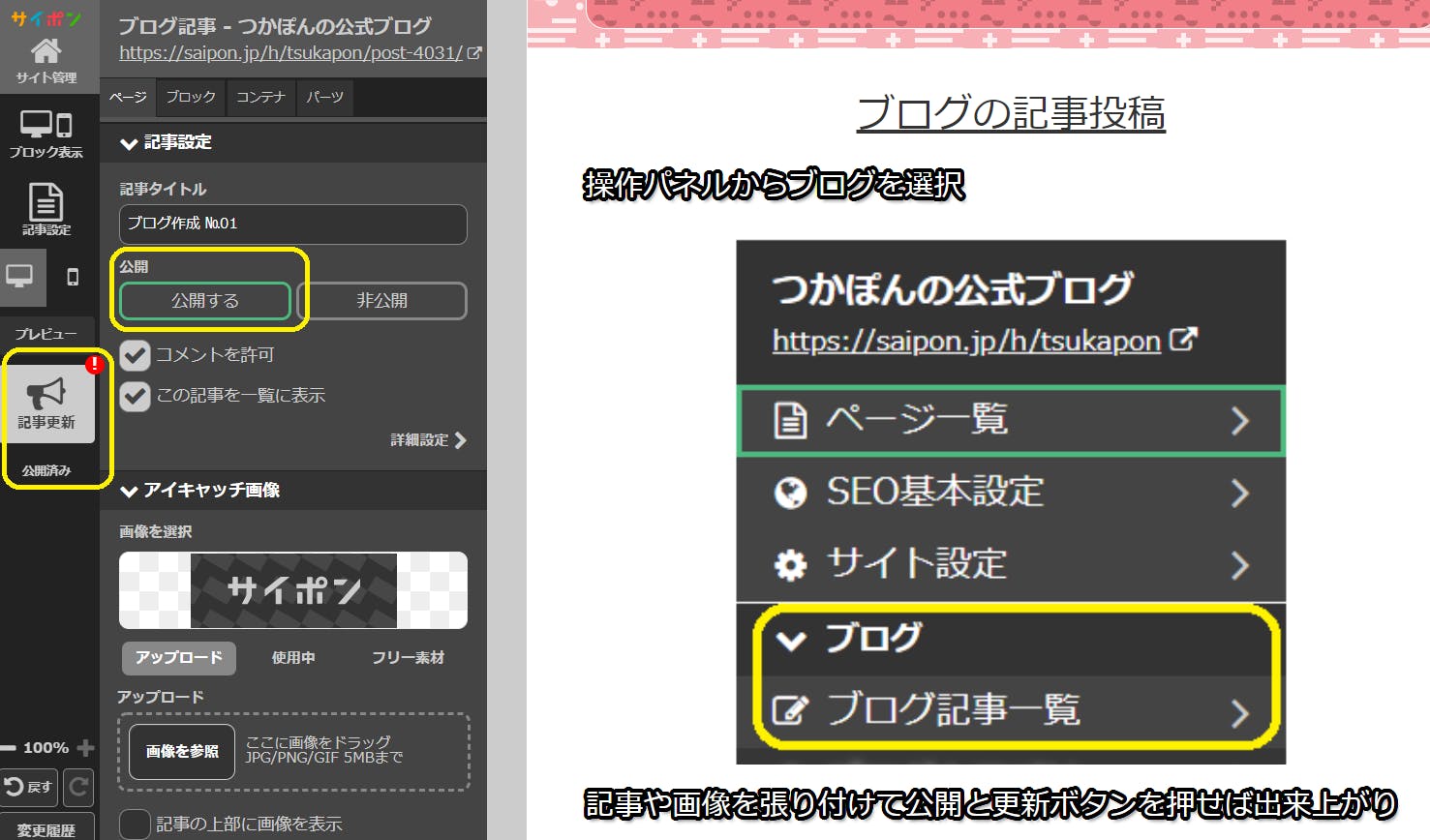Viewport: 1430px width, 840px height.
Task: Select the フリー素材 tab
Action: click(408, 658)
